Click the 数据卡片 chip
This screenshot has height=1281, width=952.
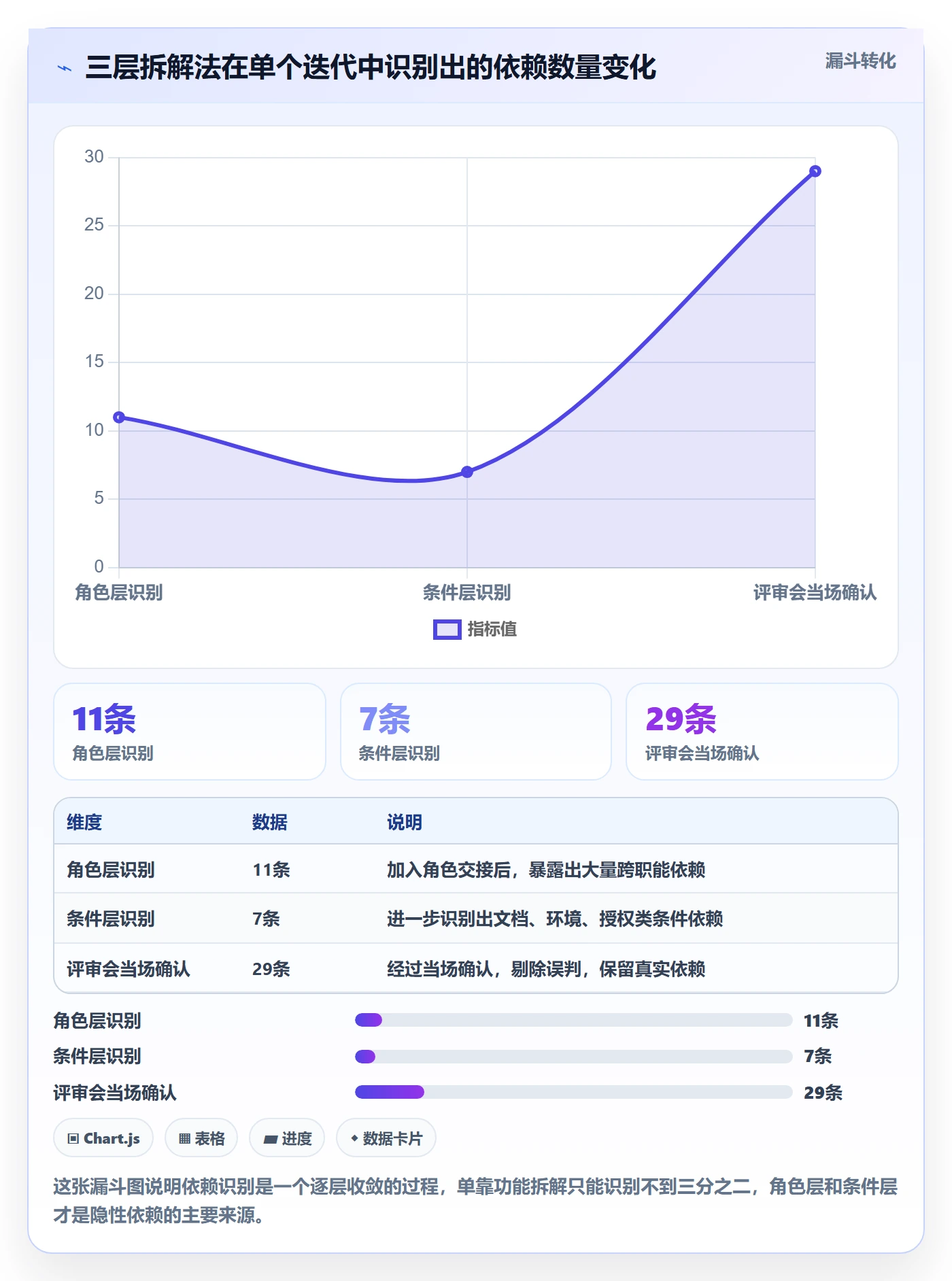(386, 1138)
